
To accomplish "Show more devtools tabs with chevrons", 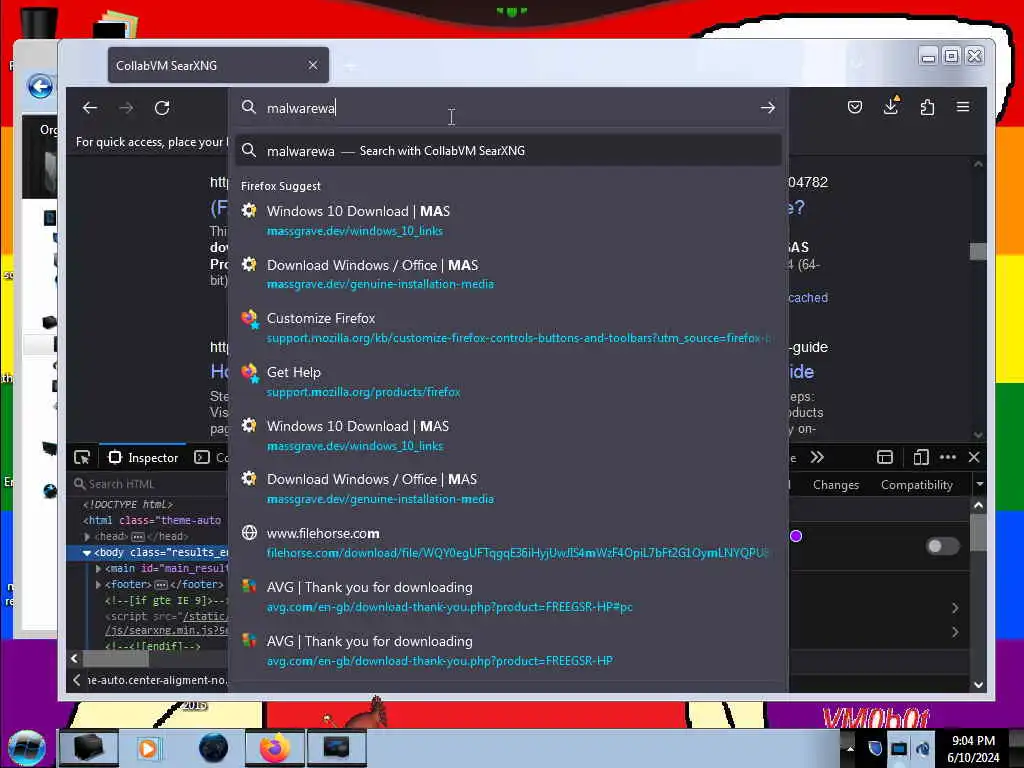I will [817, 457].
